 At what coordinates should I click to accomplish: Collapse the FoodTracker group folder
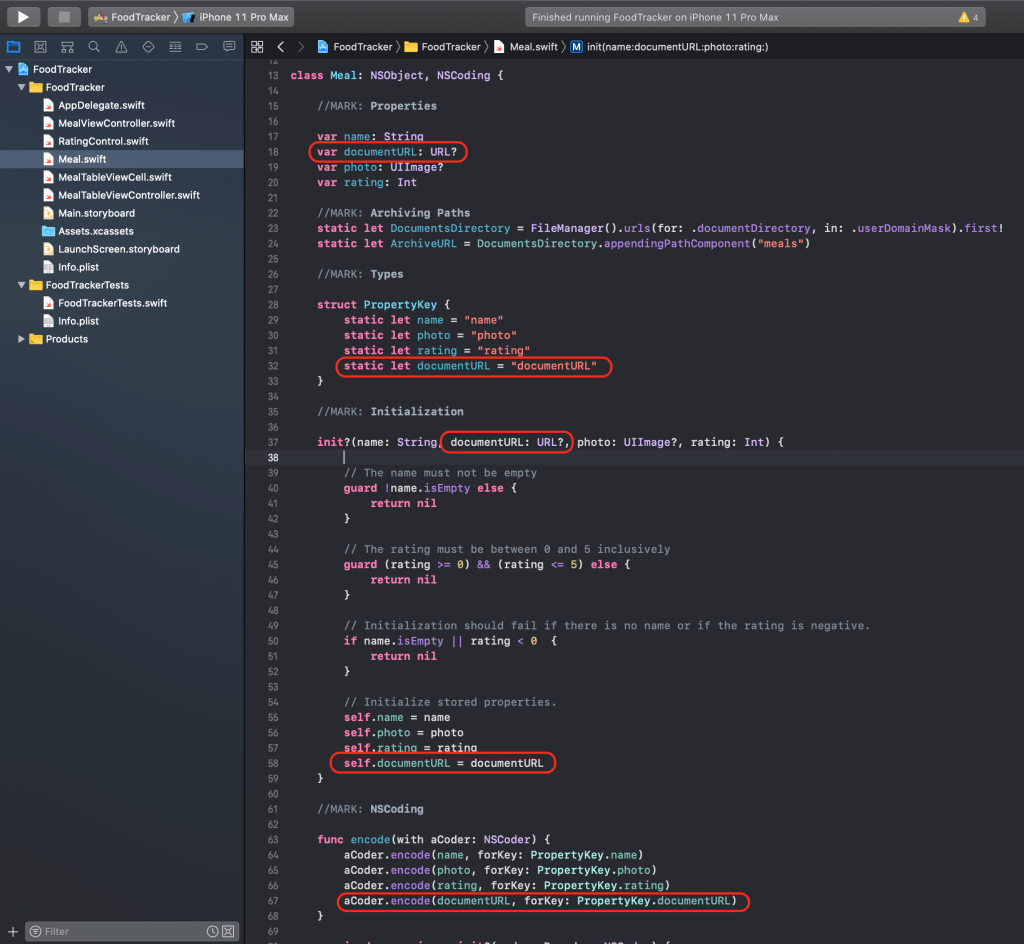coord(22,87)
